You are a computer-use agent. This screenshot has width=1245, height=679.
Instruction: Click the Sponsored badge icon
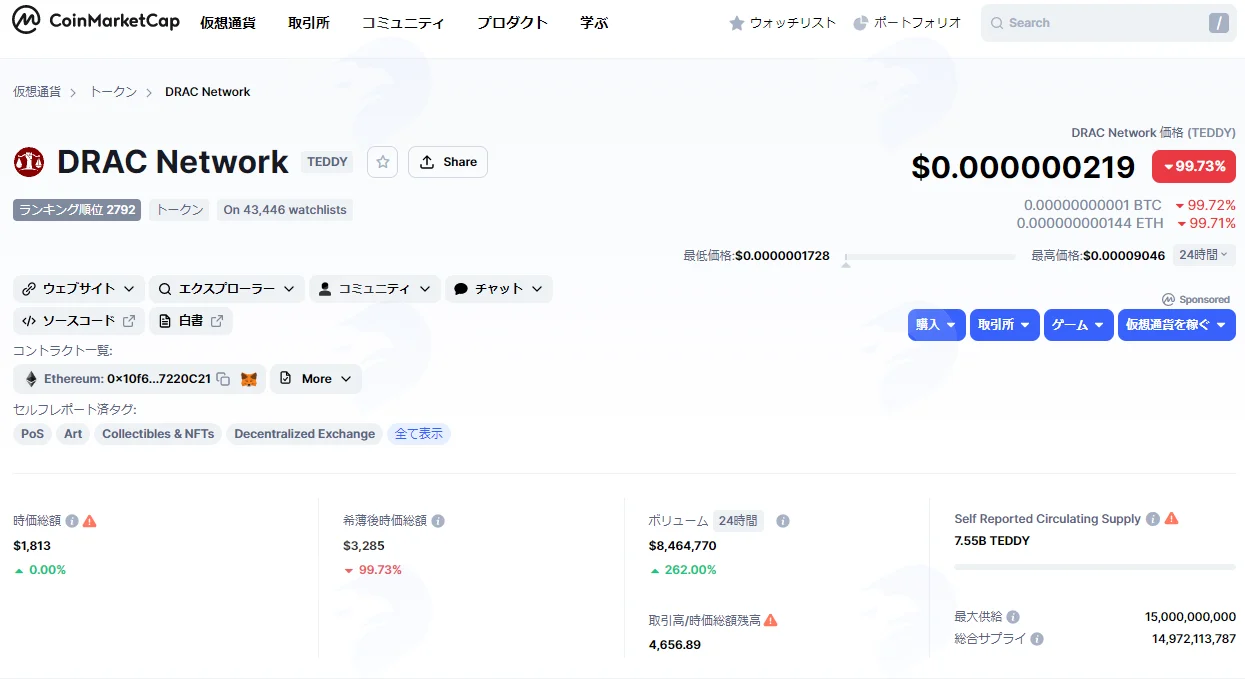pos(1168,299)
